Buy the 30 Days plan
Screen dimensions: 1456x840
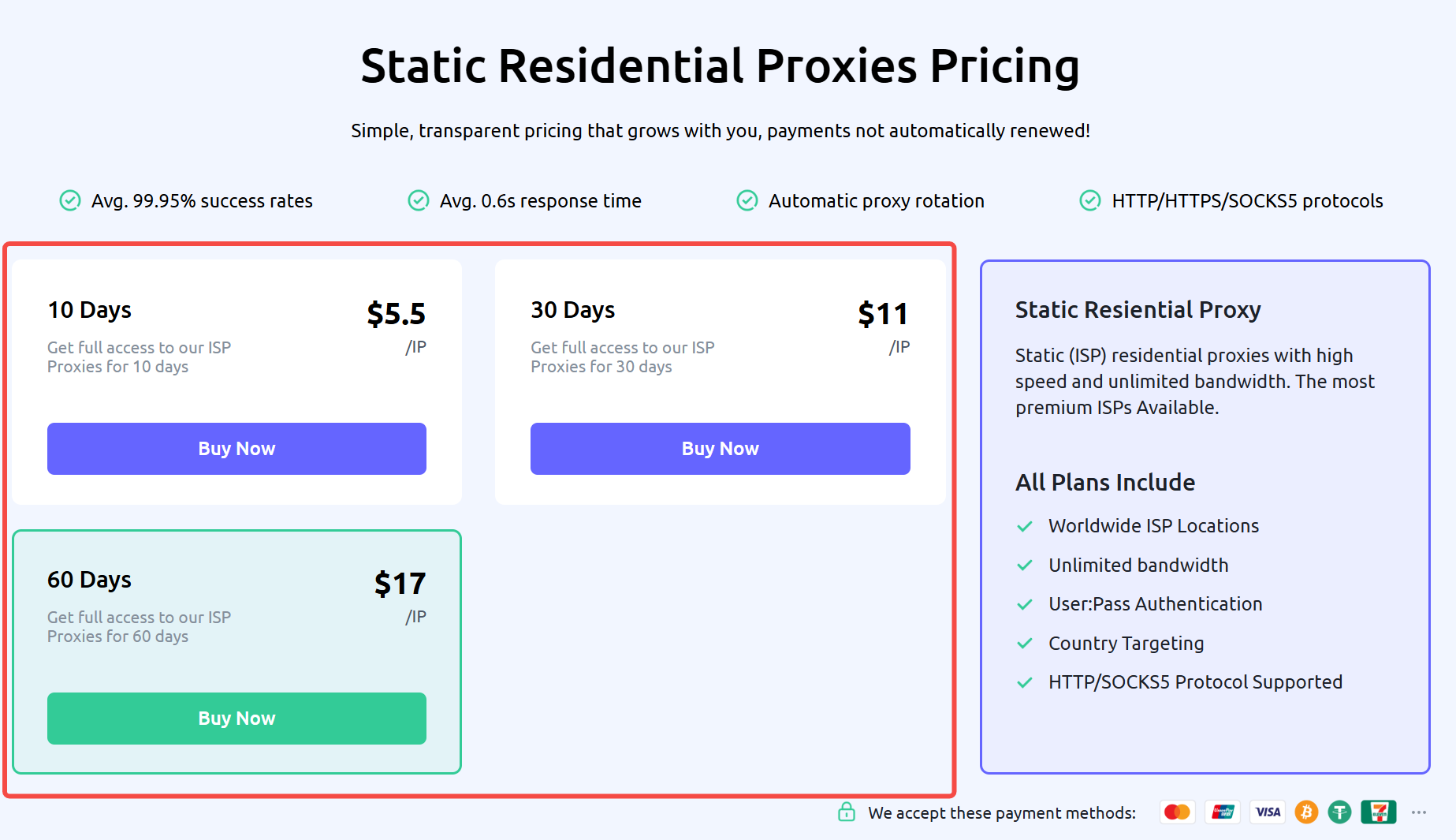point(720,449)
